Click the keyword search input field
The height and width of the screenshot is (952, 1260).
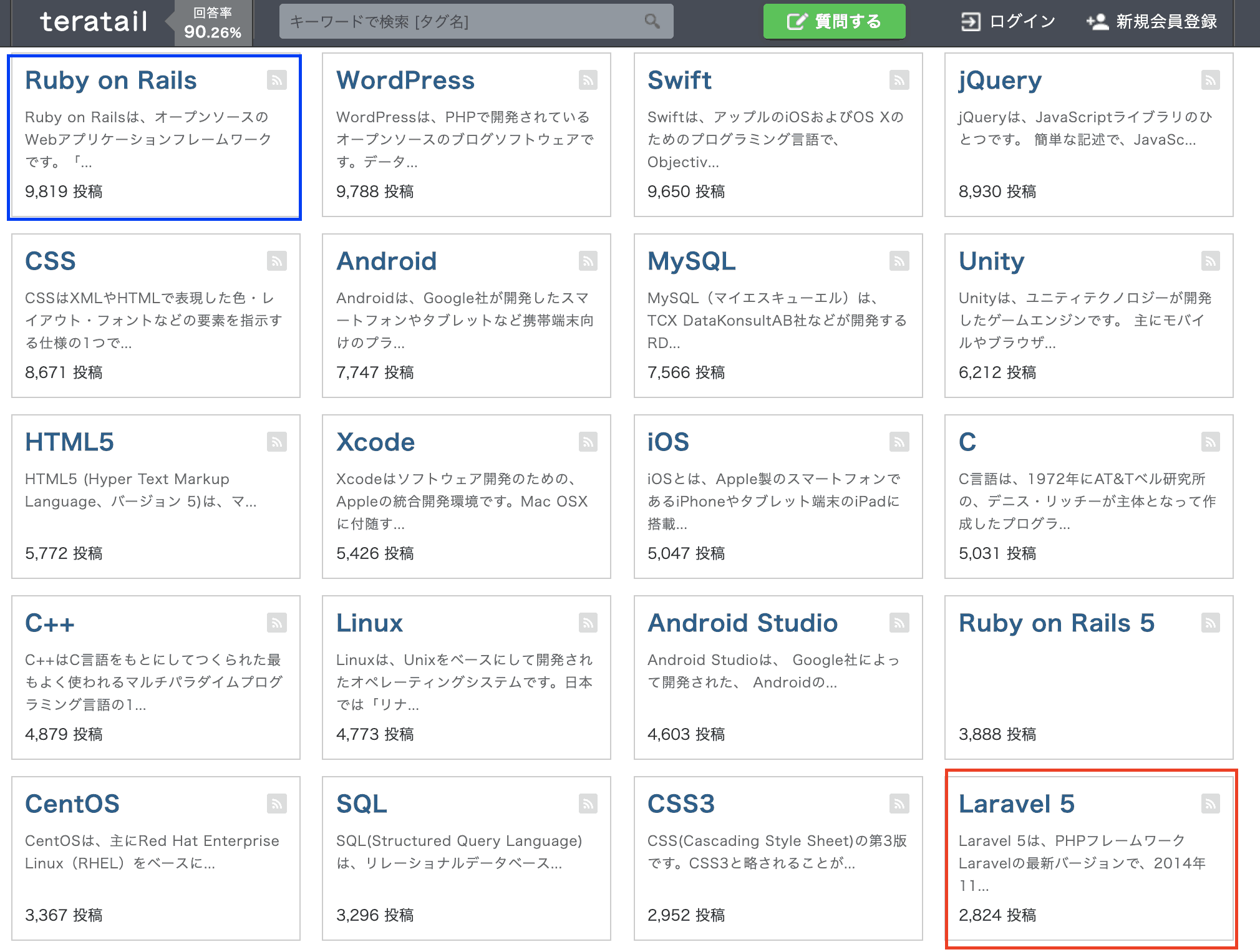click(x=477, y=22)
